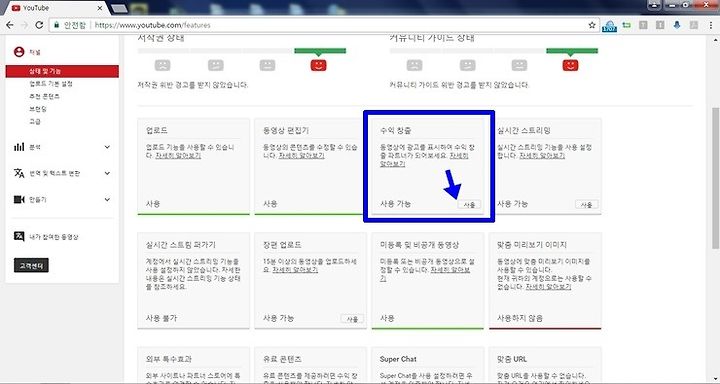Image resolution: width=720 pixels, height=384 pixels.
Task: Click the blue microphone-shaped extension icon
Action: click(x=677, y=25)
